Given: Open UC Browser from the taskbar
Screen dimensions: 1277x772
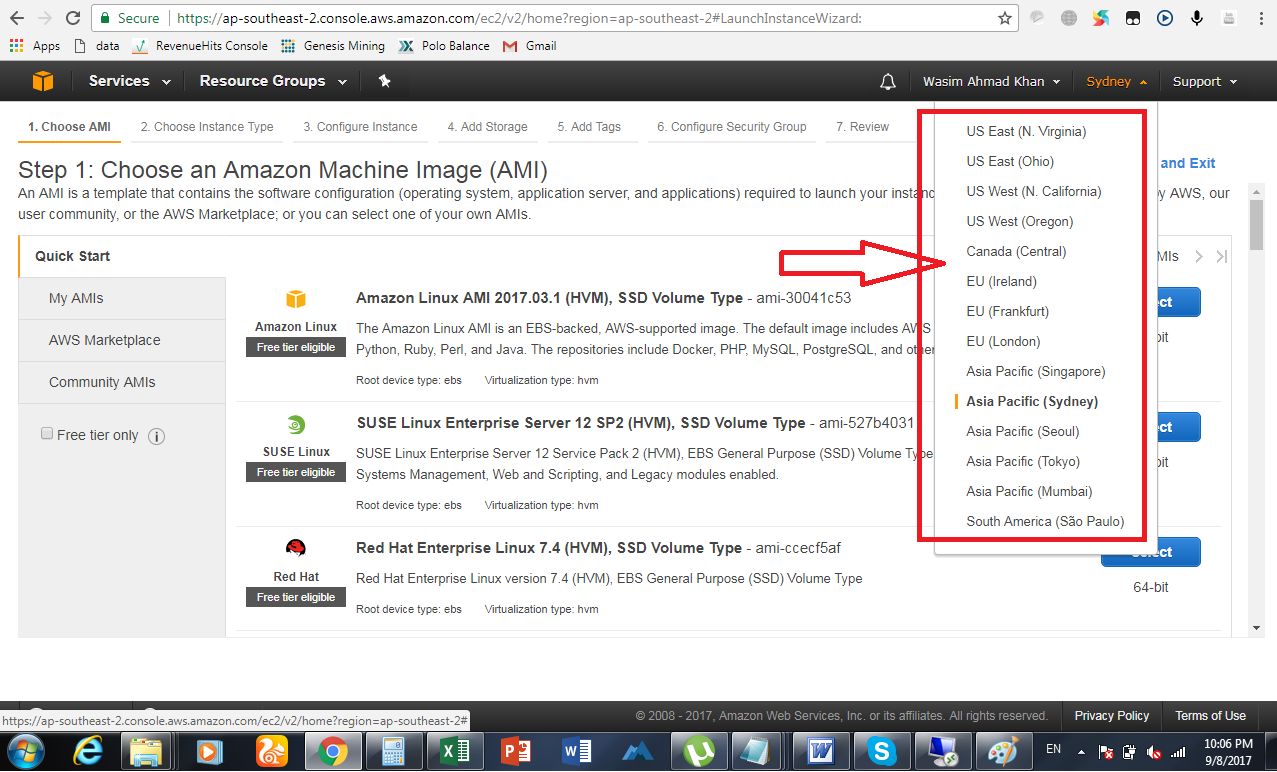Looking at the screenshot, I should click(271, 750).
